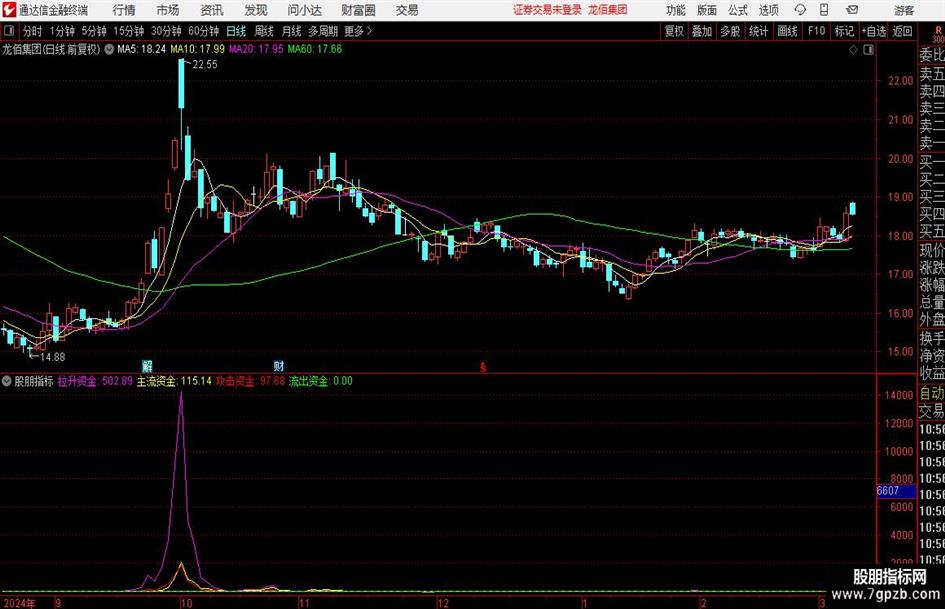Click the 14.88 low price label
This screenshot has height=609, width=945.
pos(52,357)
